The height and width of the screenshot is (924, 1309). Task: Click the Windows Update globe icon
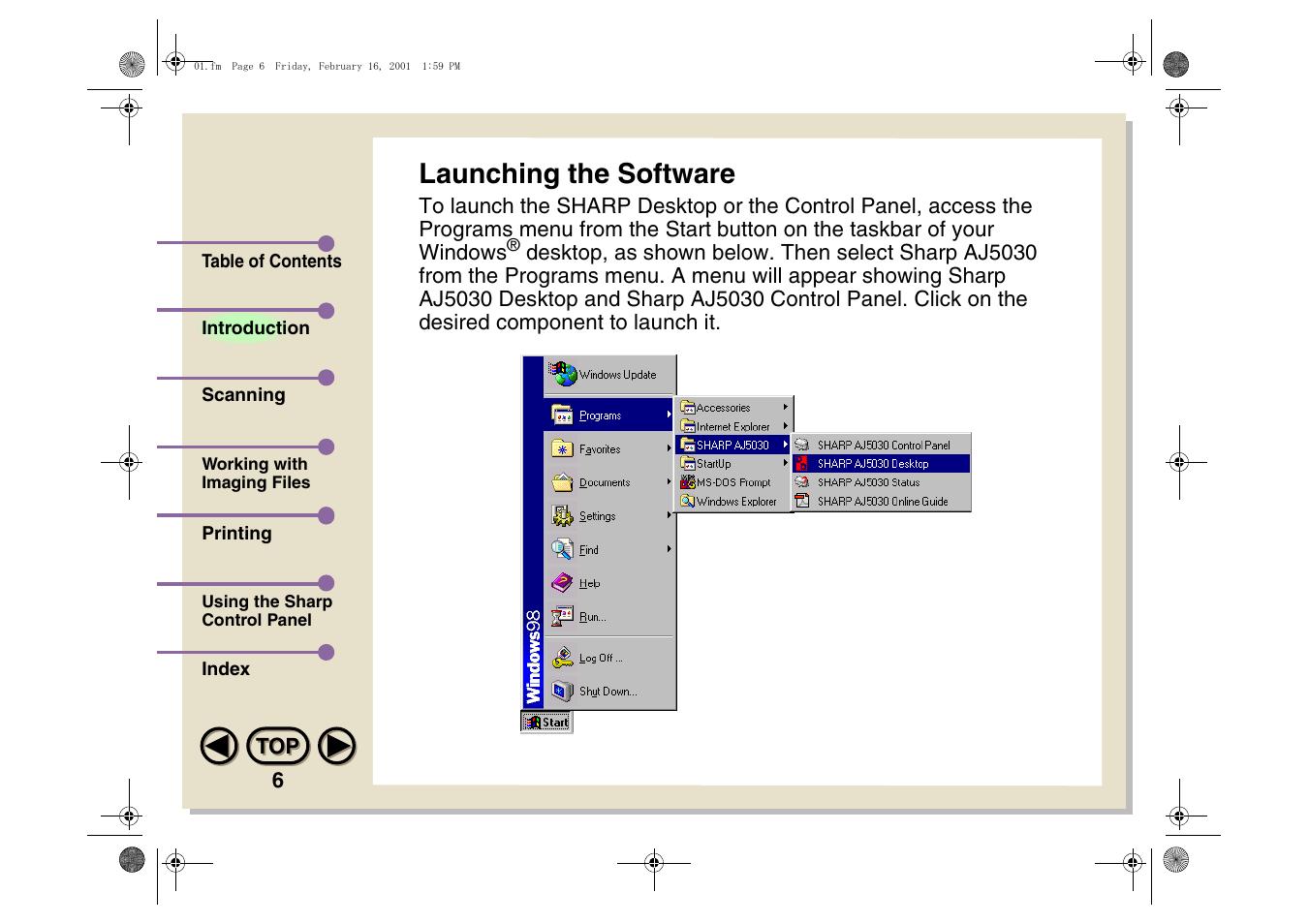[562, 374]
